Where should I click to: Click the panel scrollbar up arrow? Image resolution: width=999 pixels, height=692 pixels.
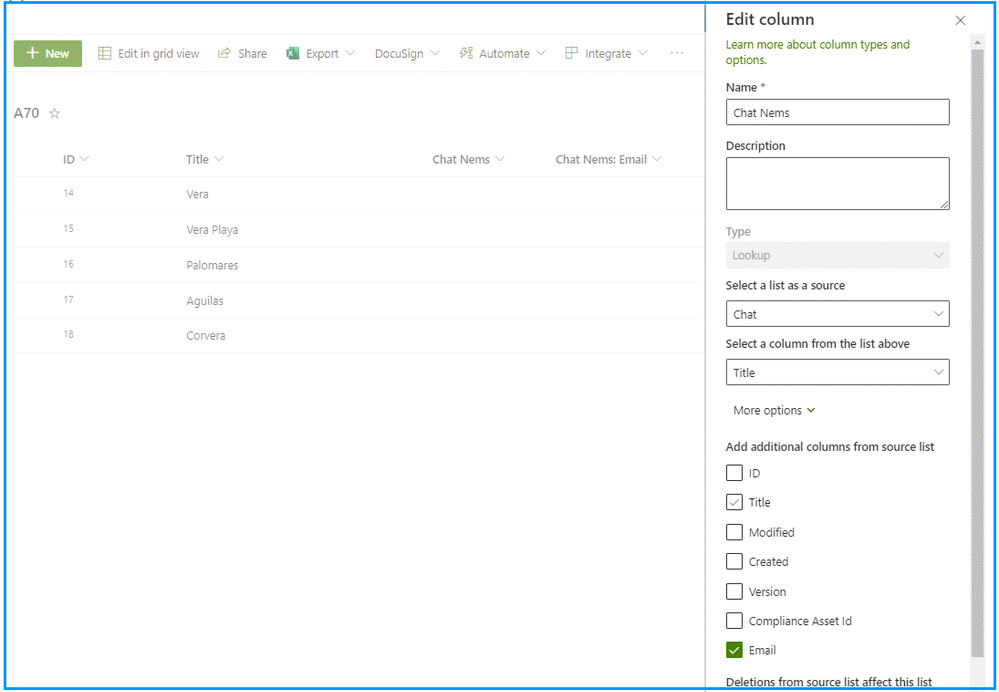(977, 42)
